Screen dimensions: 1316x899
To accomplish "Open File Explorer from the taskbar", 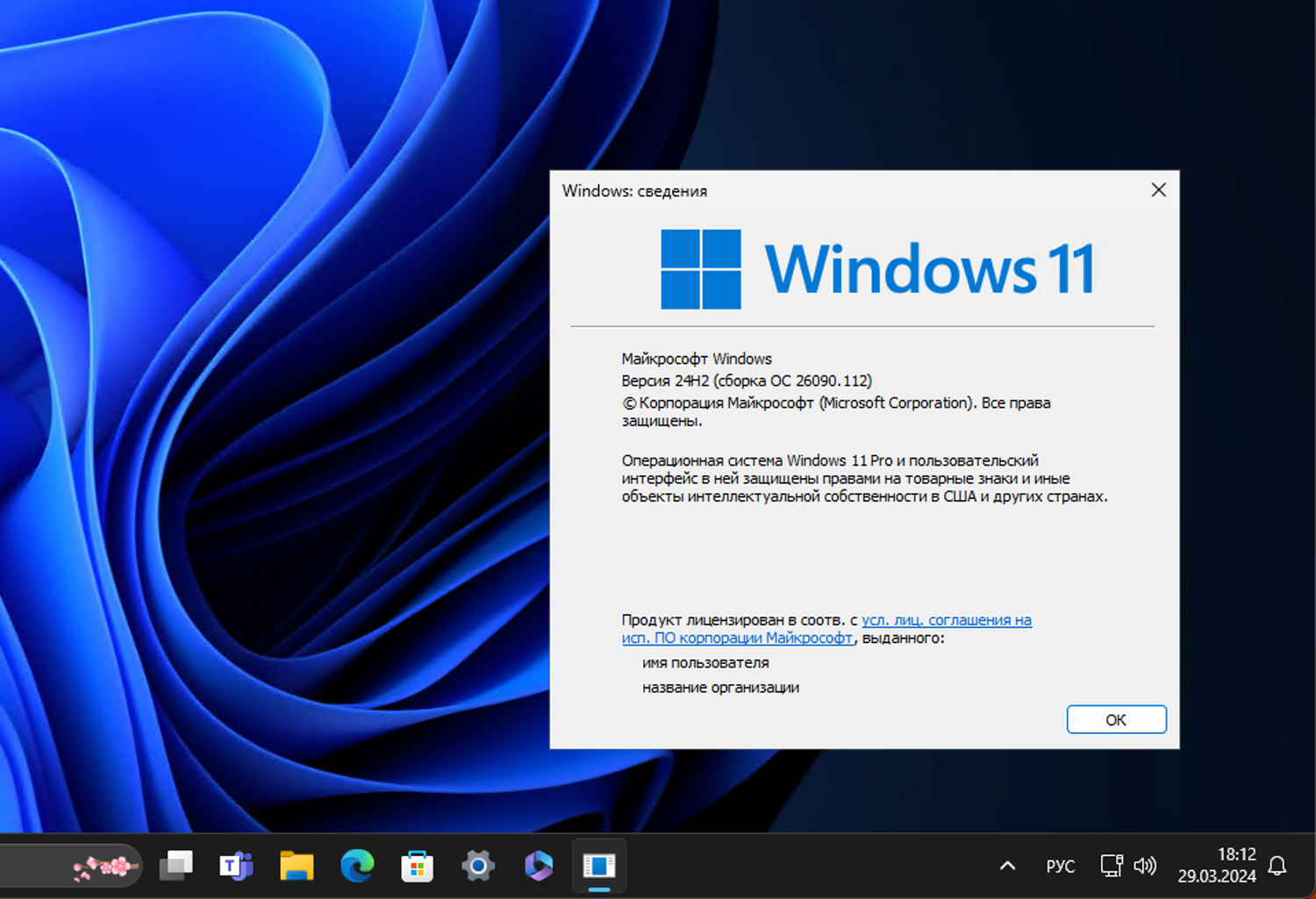I will [x=297, y=867].
